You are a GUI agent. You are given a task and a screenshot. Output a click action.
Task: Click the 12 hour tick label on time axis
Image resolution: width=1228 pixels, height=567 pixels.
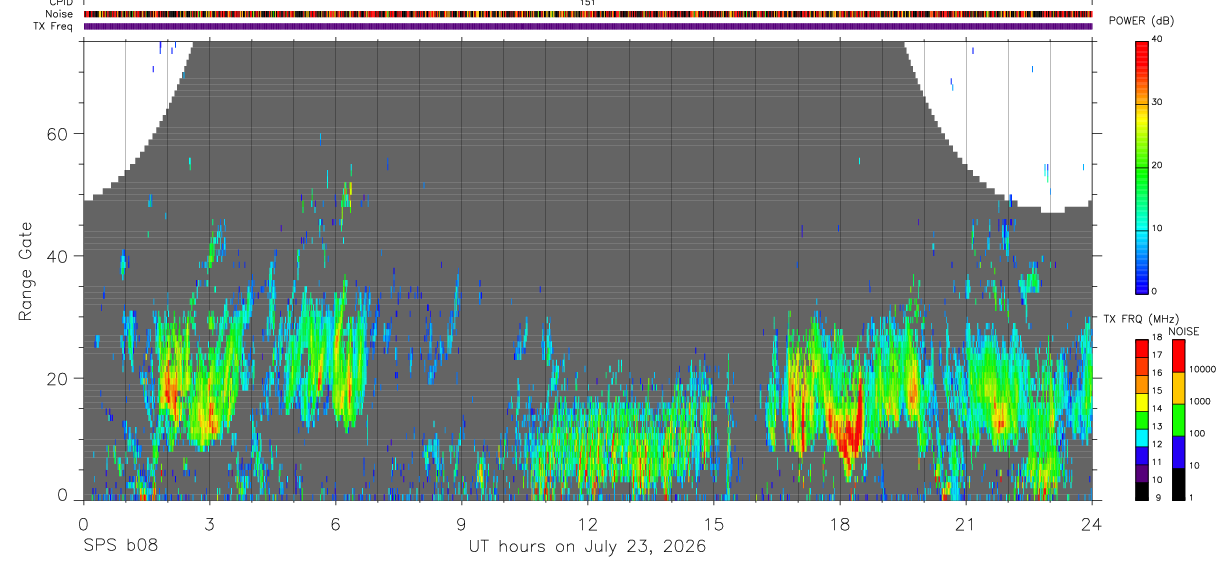coord(588,523)
